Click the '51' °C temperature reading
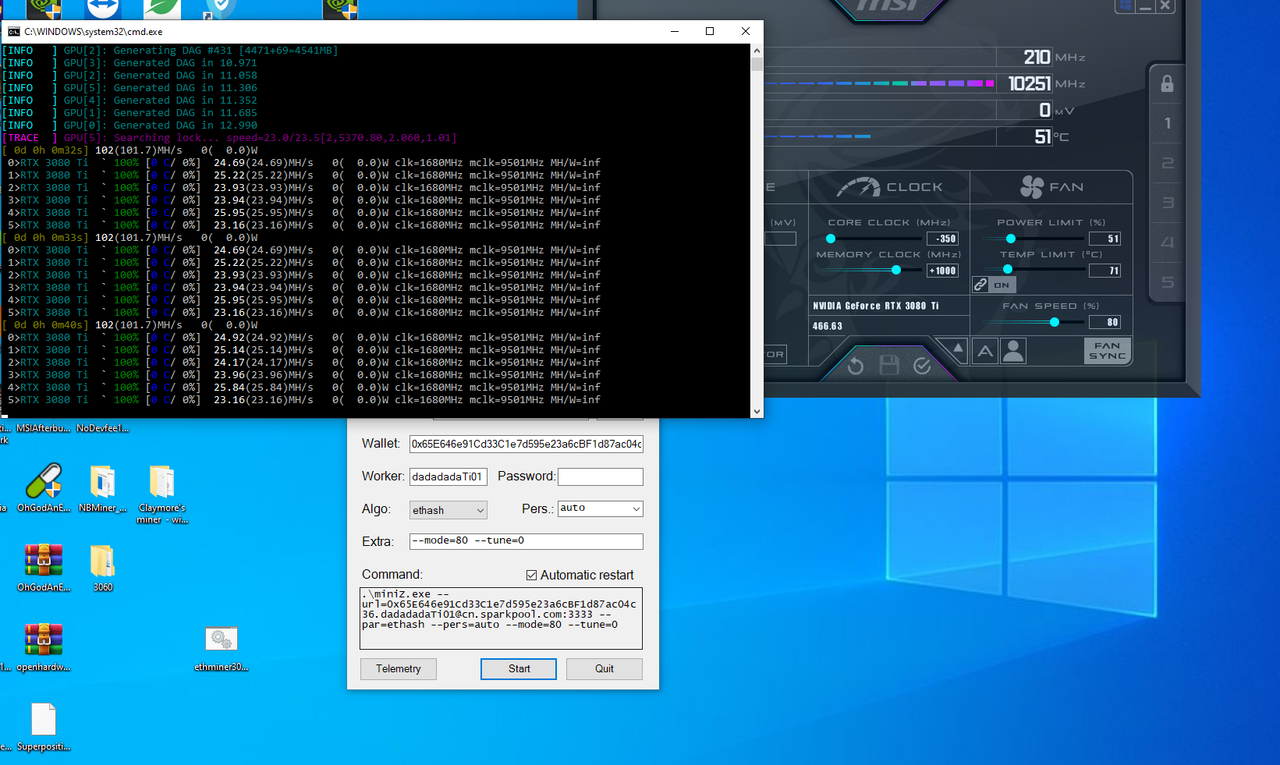The width and height of the screenshot is (1280, 765). click(x=1042, y=137)
